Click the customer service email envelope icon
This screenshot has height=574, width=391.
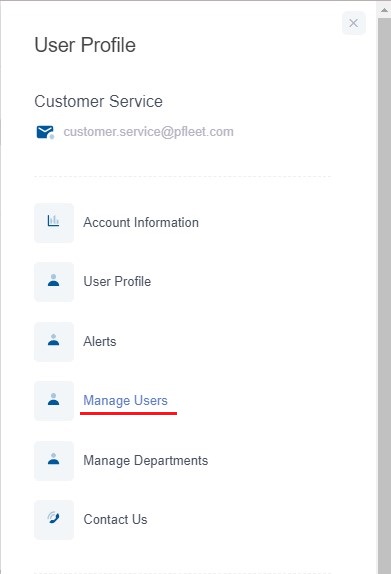(x=45, y=132)
